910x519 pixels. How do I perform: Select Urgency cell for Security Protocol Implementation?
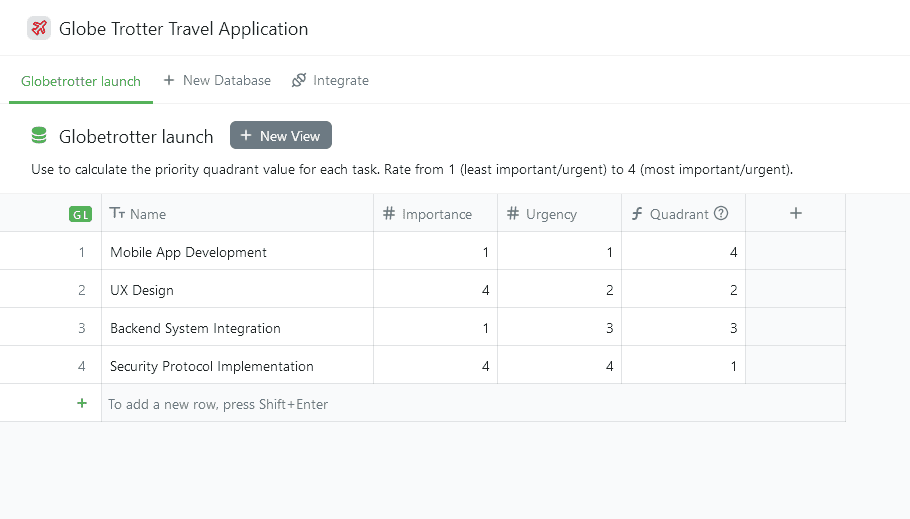(559, 365)
